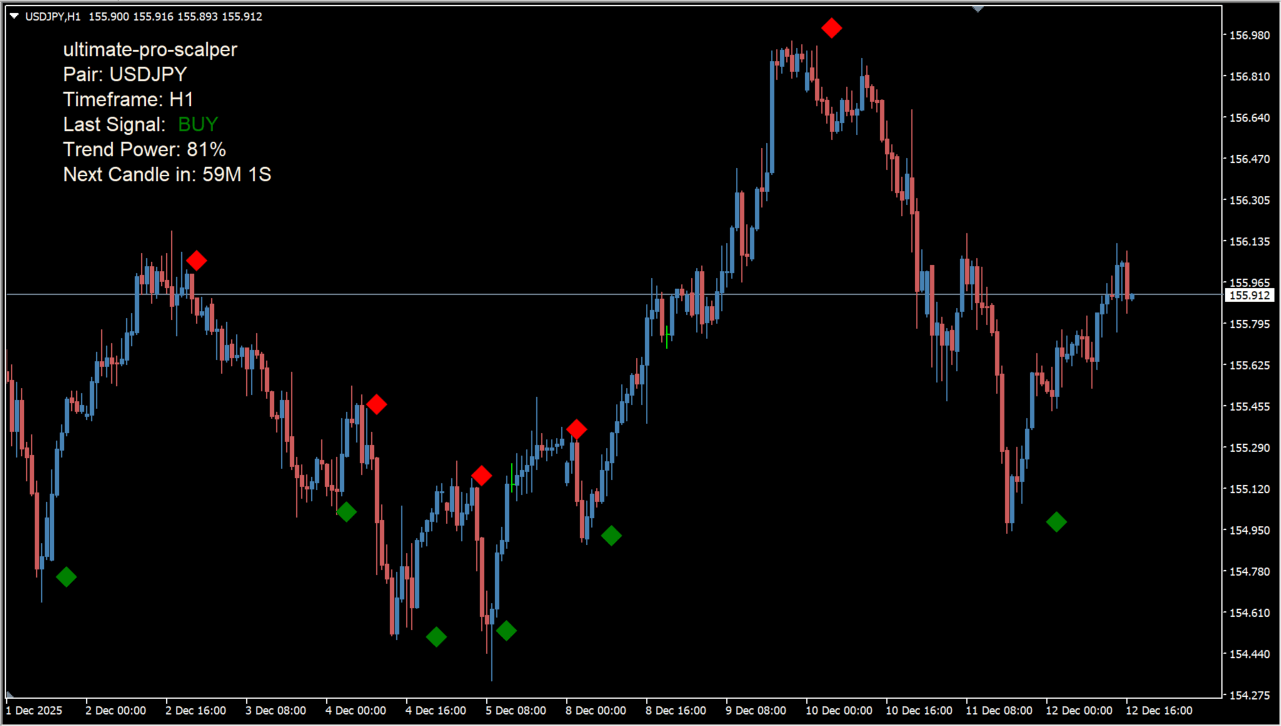Click the gray chart shift triangle at top
This screenshot has width=1281, height=726.
click(978, 7)
